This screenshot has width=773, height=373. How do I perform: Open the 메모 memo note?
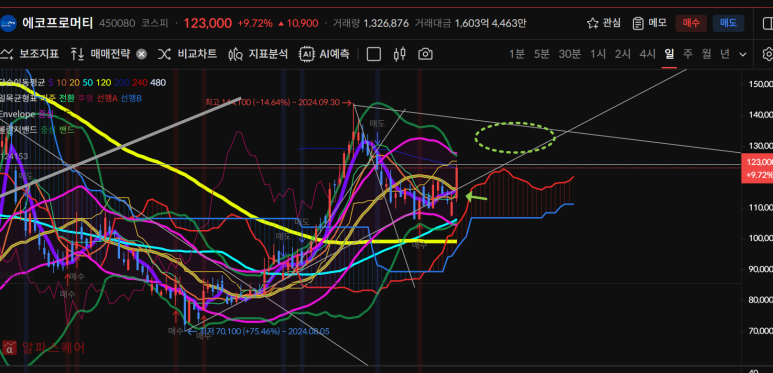649,23
